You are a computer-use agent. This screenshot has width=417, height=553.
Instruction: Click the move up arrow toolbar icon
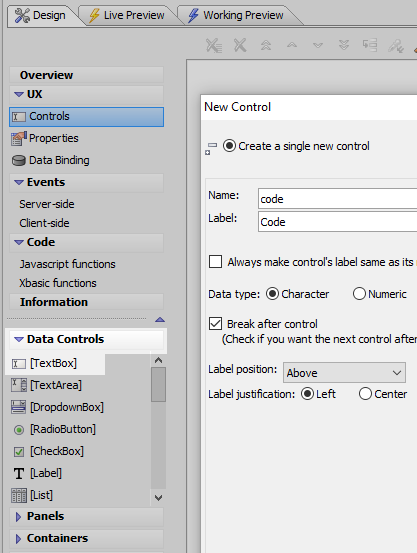tap(292, 45)
